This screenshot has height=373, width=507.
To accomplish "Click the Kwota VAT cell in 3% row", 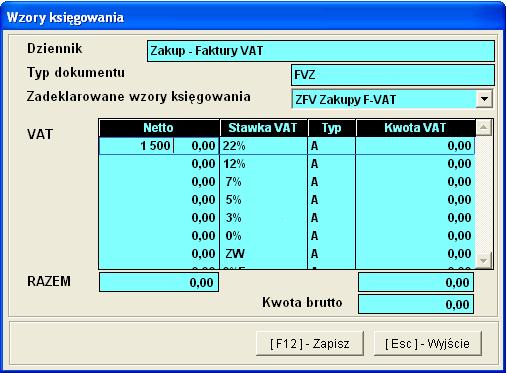I will tap(415, 218).
